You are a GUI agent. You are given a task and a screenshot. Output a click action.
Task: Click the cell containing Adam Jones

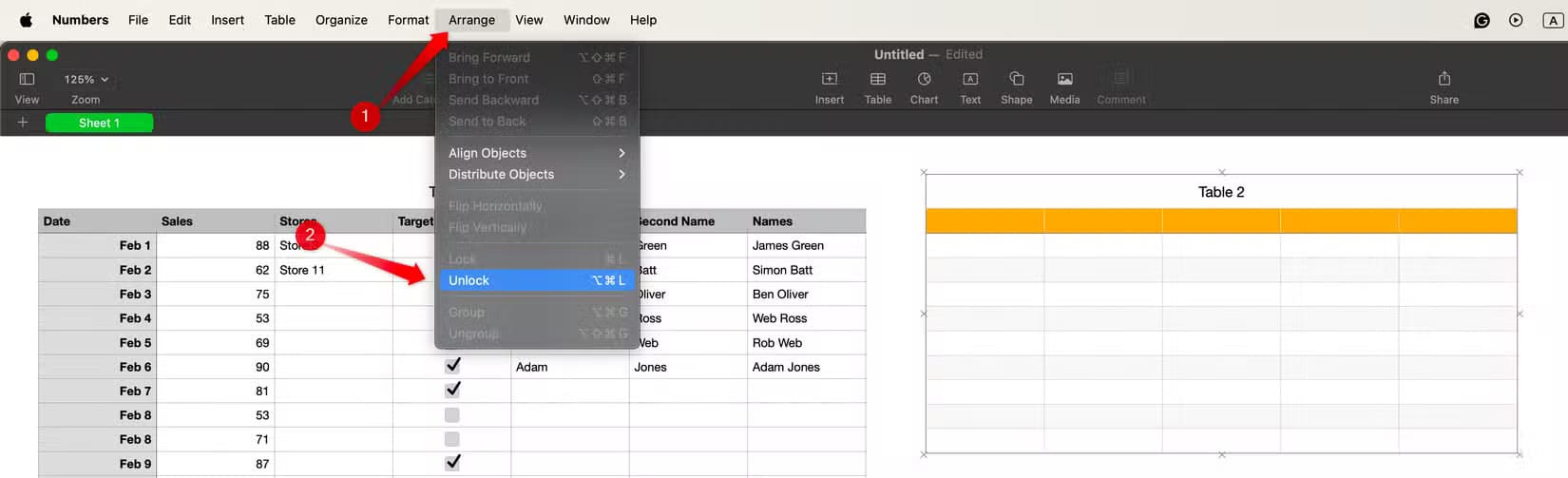(x=807, y=367)
